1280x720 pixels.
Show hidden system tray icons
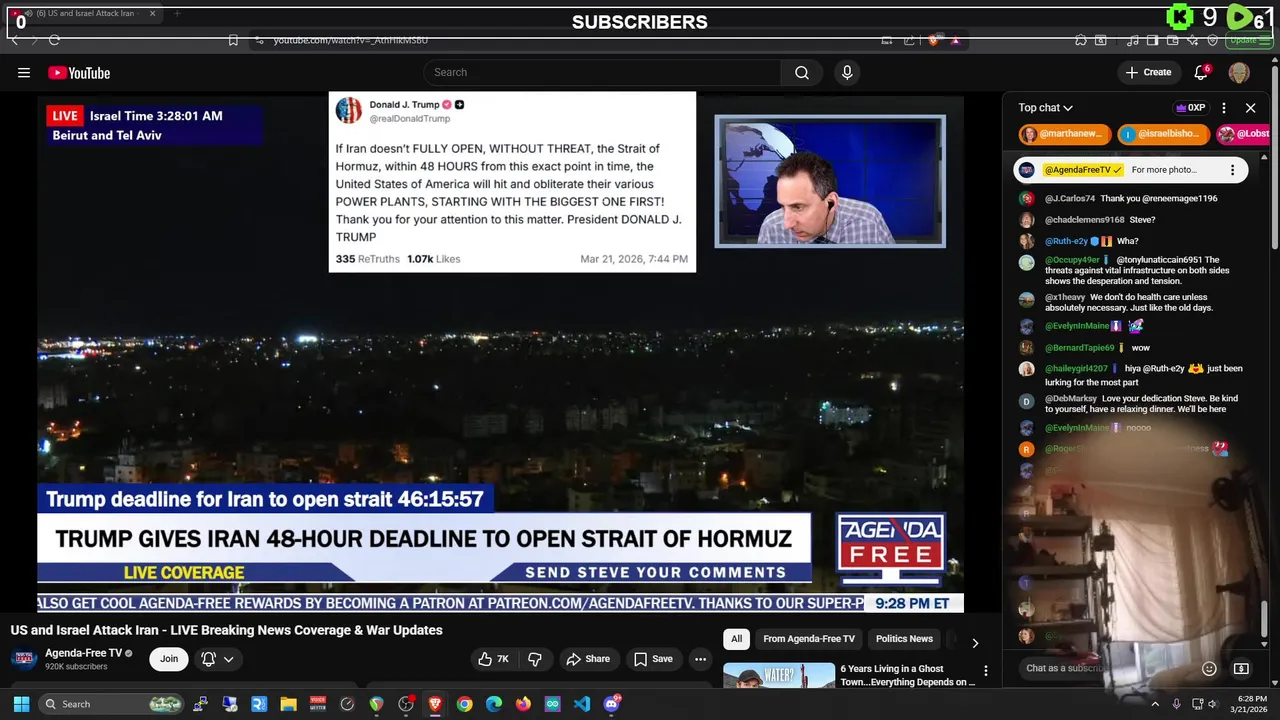coord(1155,704)
